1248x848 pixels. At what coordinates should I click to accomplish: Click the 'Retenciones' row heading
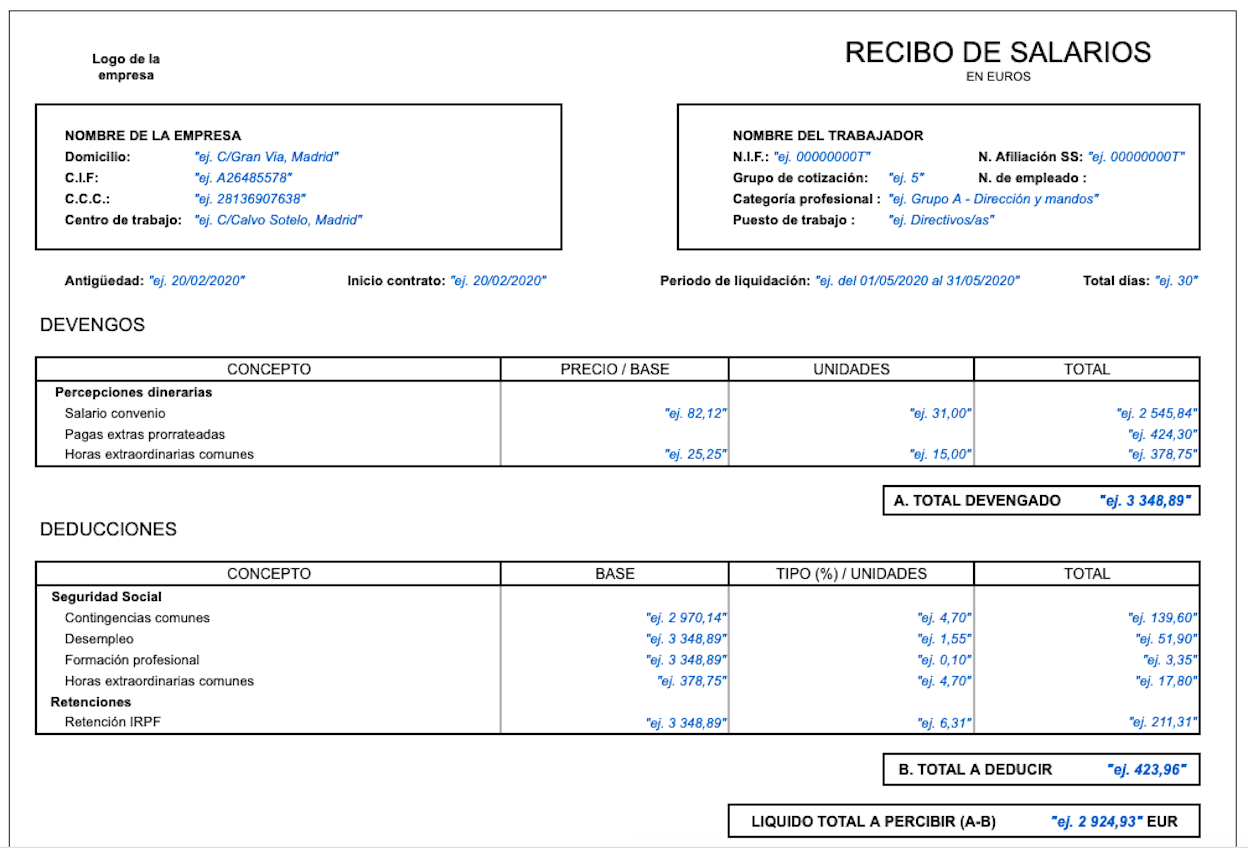click(x=91, y=702)
